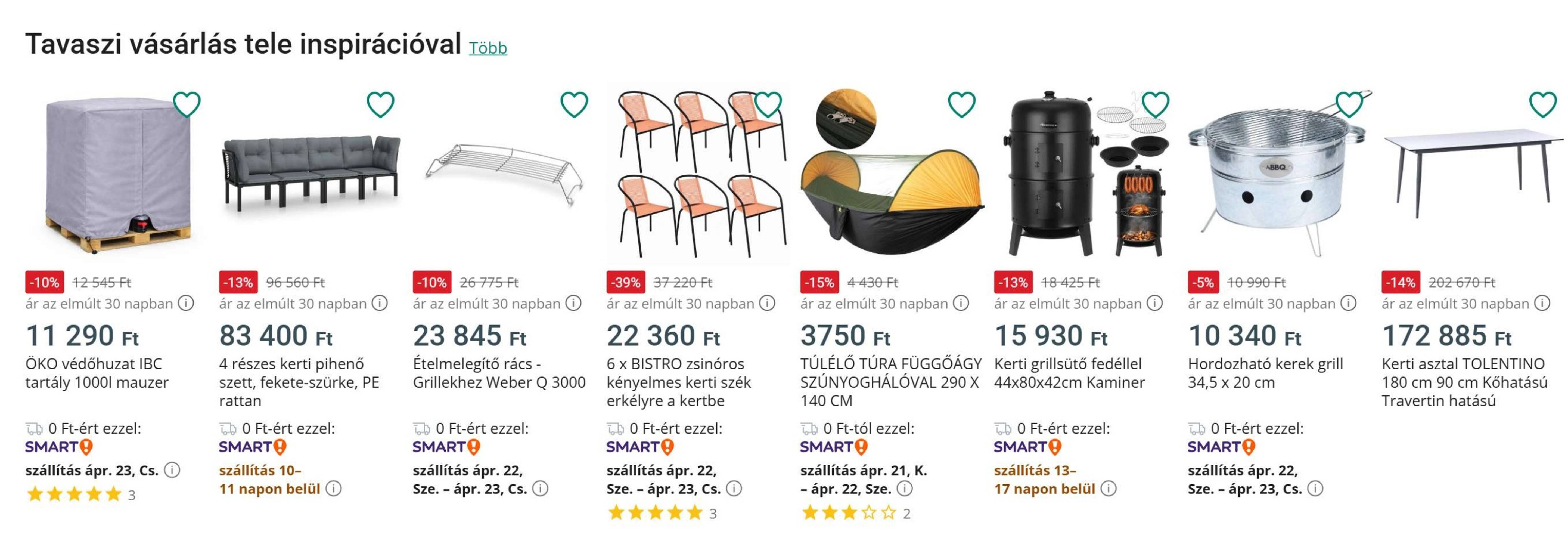
Task: Save the portable round grill to favorites
Action: [1349, 105]
